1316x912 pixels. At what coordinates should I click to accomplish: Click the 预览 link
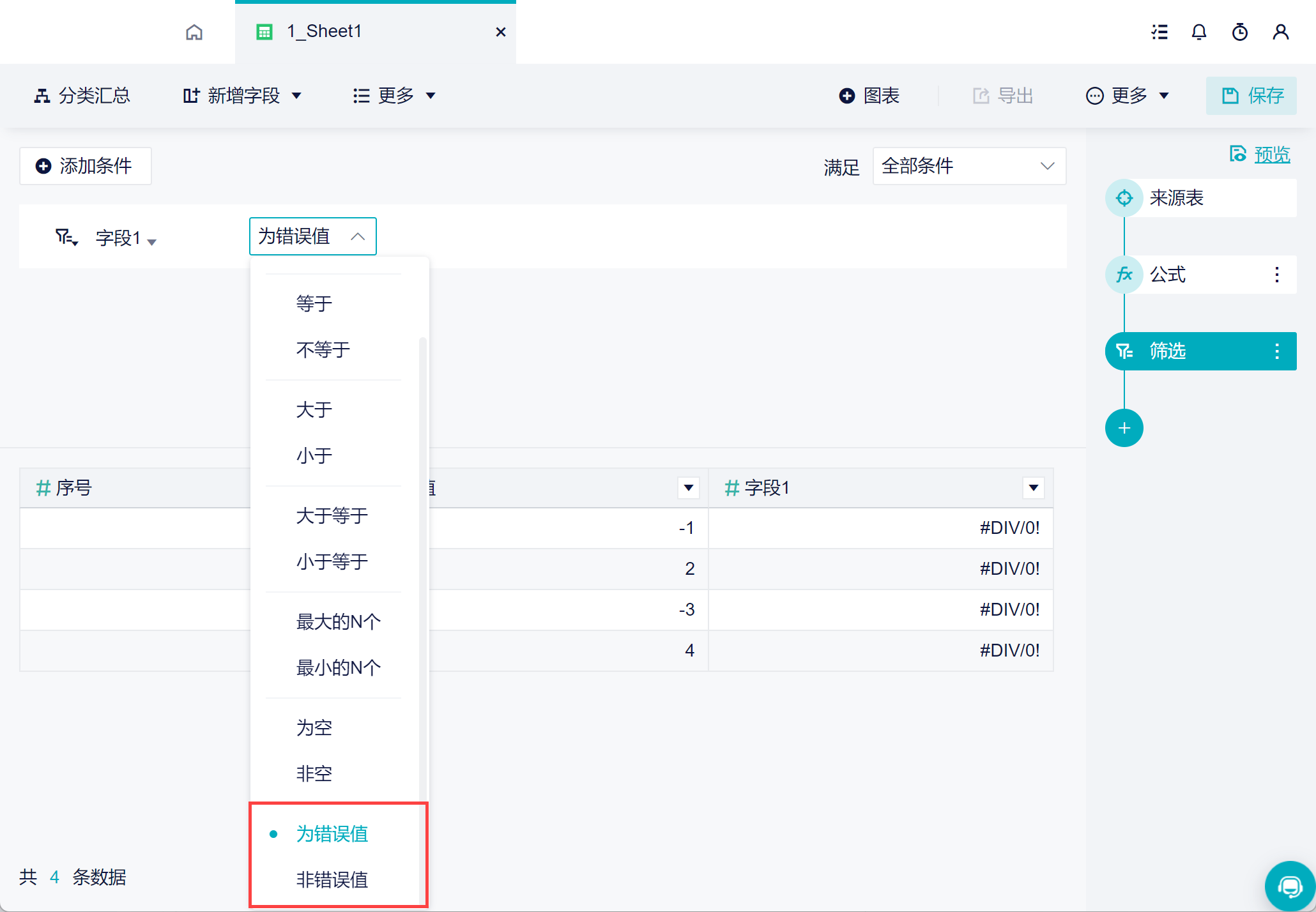[x=1271, y=155]
